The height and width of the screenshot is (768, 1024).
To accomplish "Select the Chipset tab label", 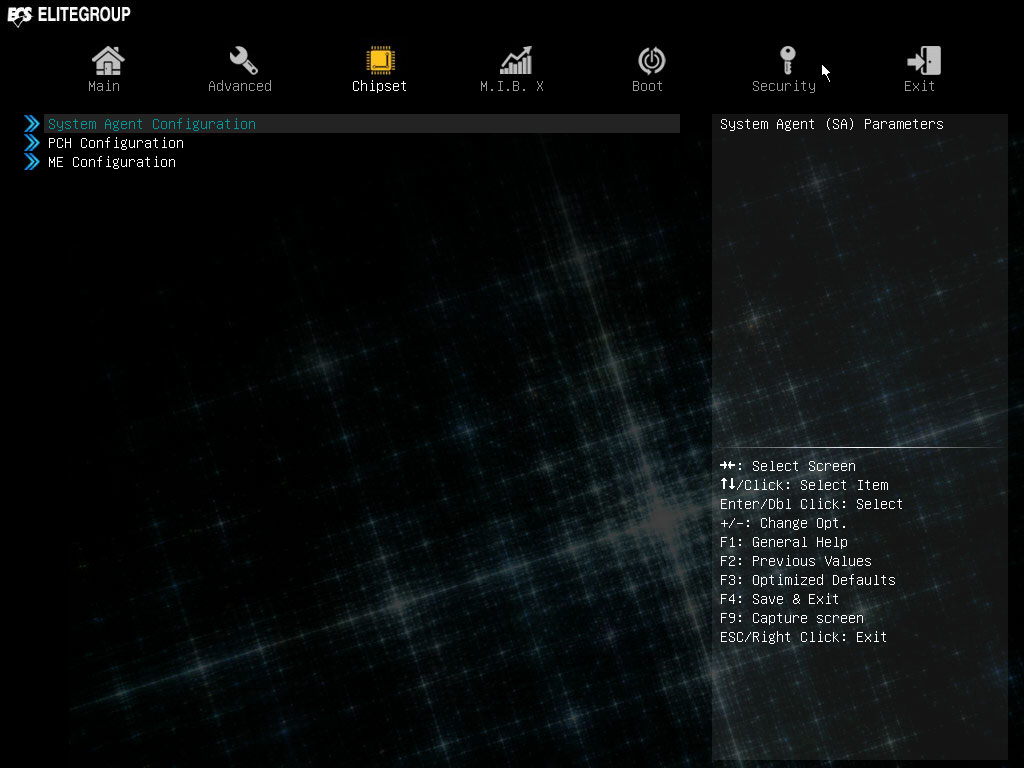I will pyautogui.click(x=379, y=86).
